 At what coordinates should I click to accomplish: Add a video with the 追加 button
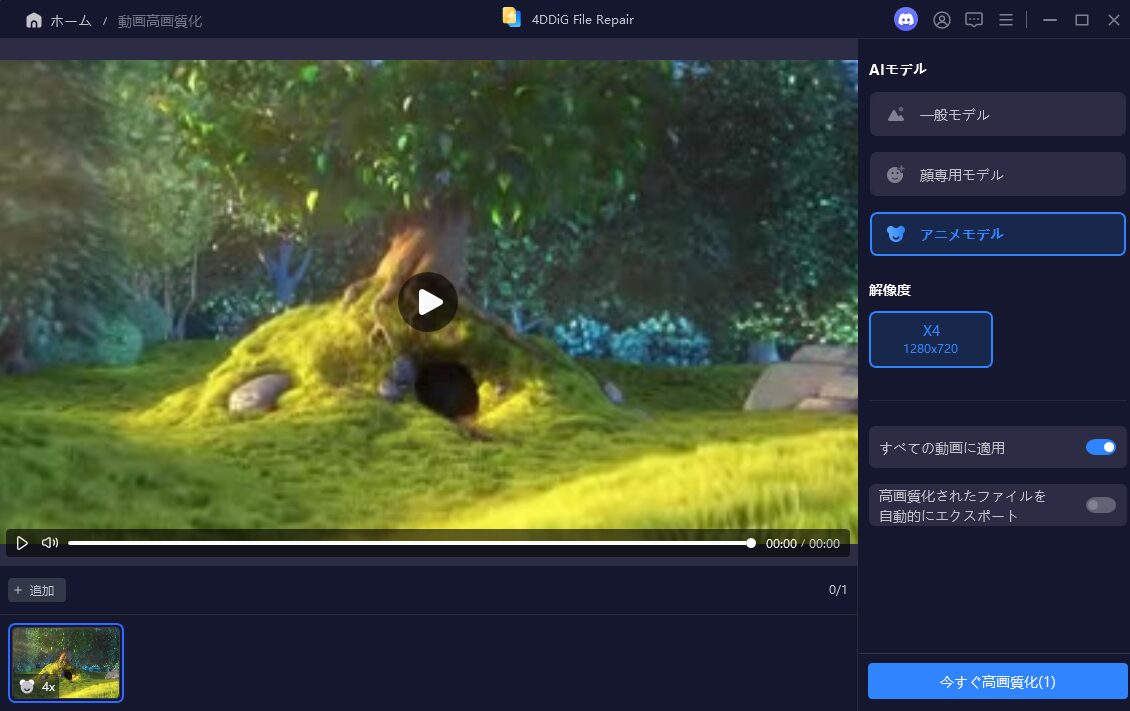click(x=37, y=590)
